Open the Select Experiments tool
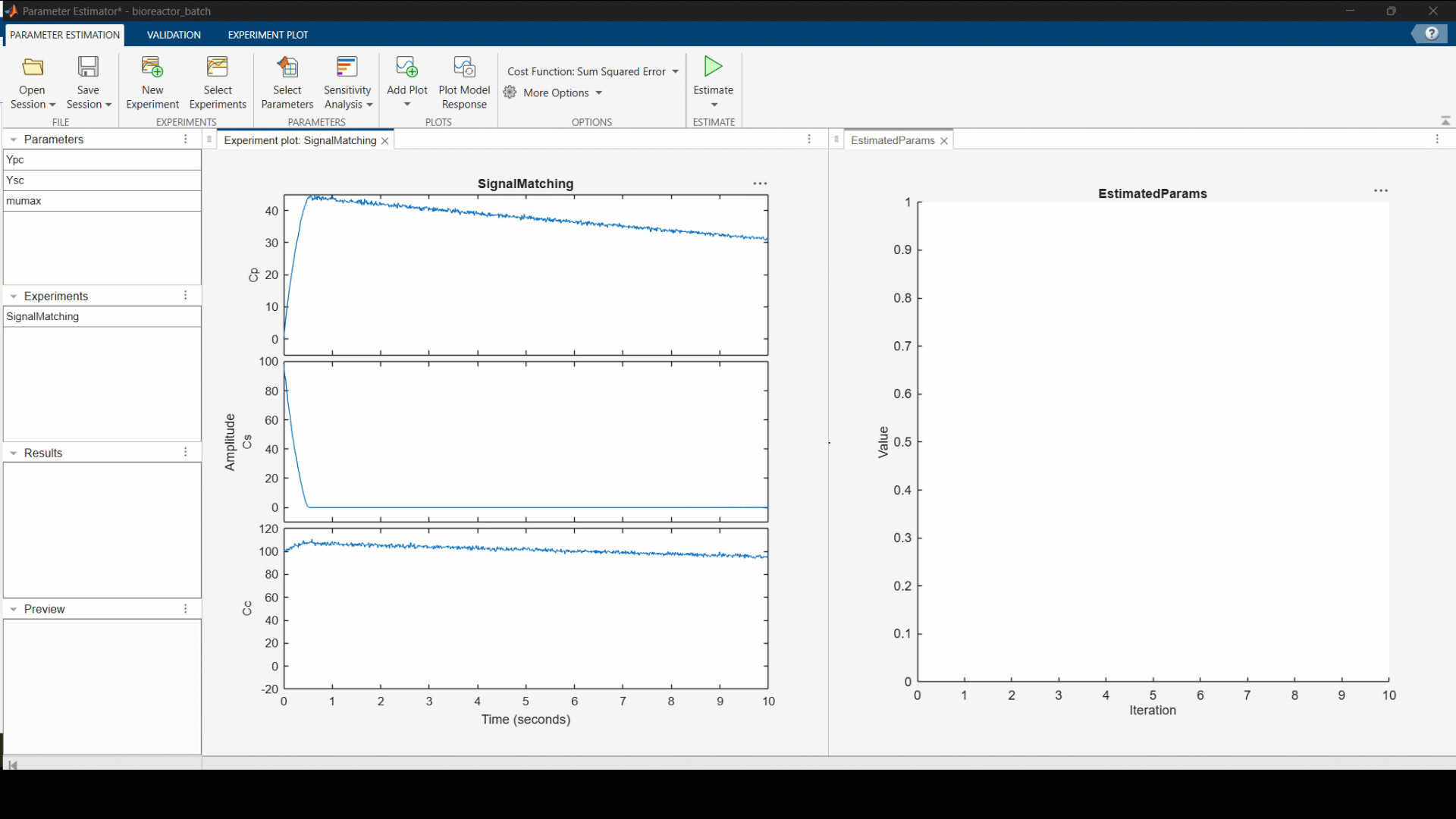Image resolution: width=1456 pixels, height=819 pixels. [x=218, y=83]
